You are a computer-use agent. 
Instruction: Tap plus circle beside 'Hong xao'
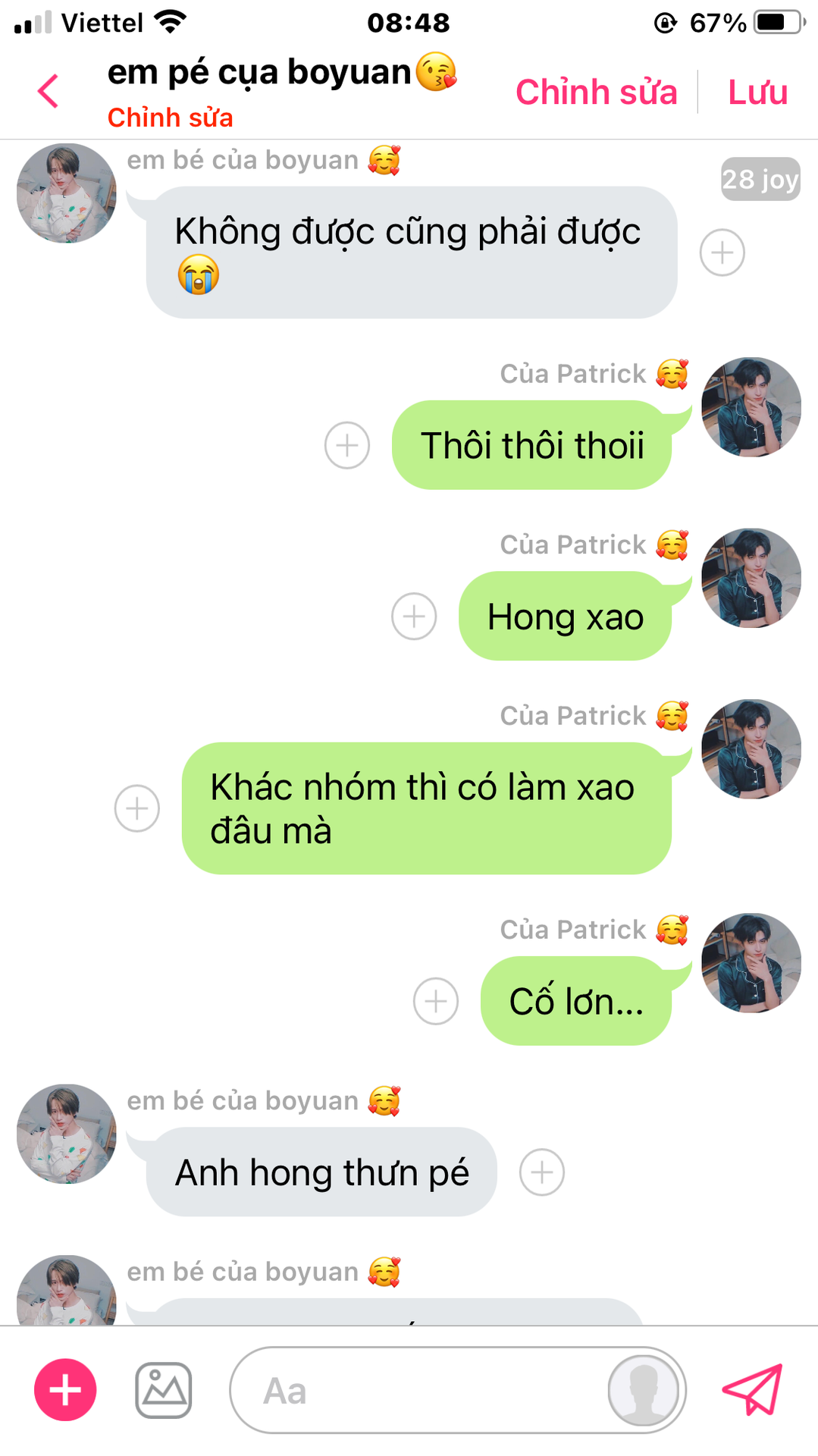414,616
